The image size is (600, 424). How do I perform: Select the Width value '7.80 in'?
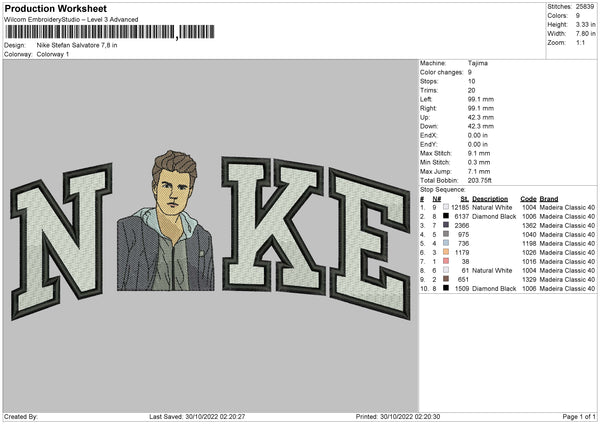[585, 34]
